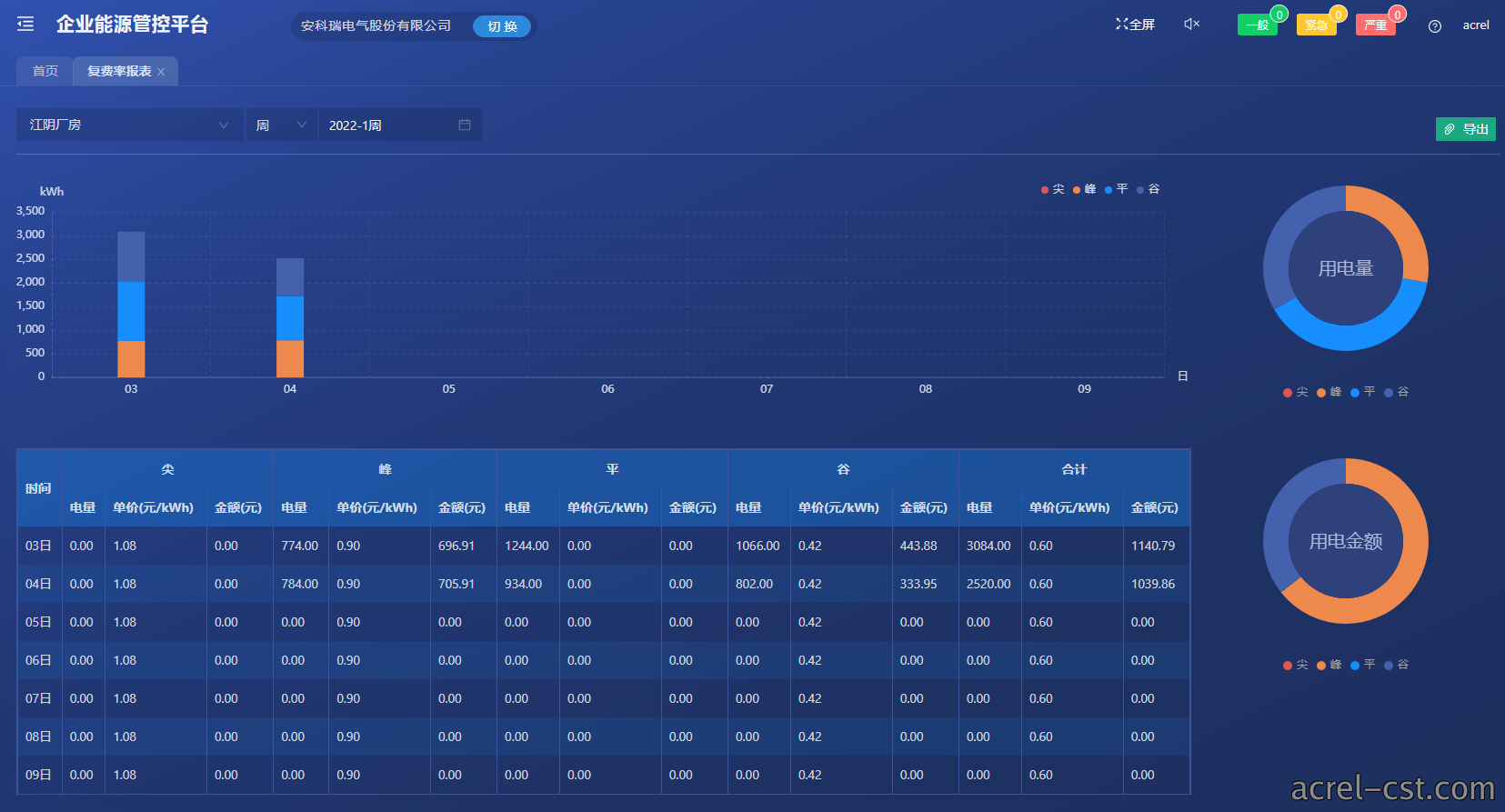Screen dimensions: 1505x812
Task: Open the calendar icon in week field
Action: 465,125
